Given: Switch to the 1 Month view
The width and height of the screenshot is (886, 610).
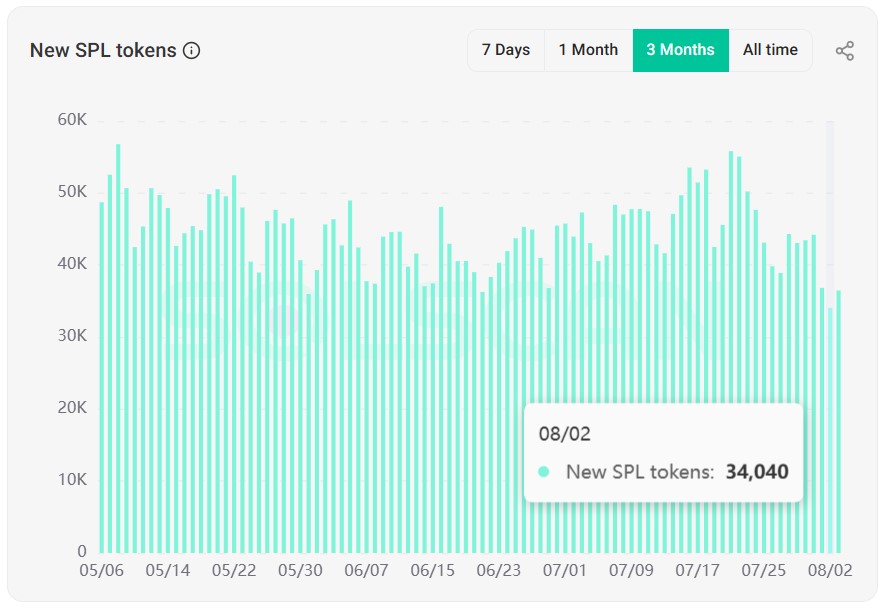Looking at the screenshot, I should (589, 50).
